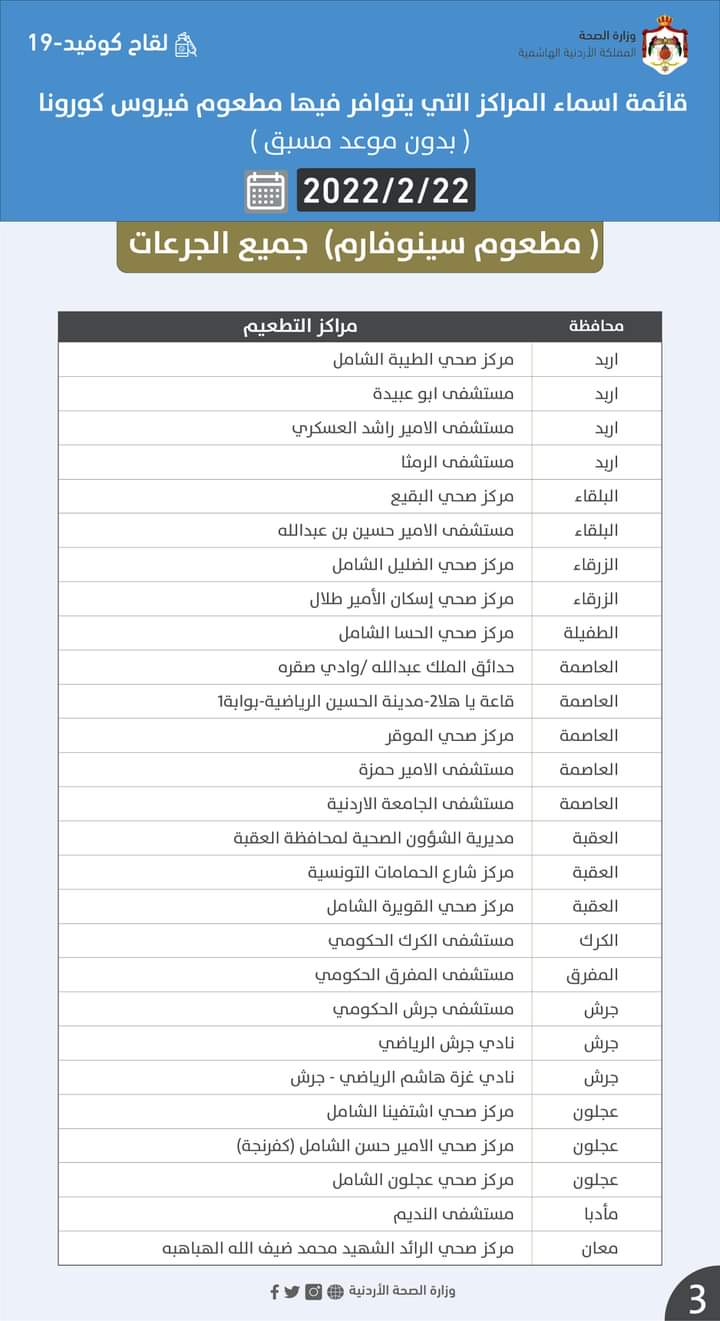Click مستشفى الامير حمزة in the list

click(436, 769)
